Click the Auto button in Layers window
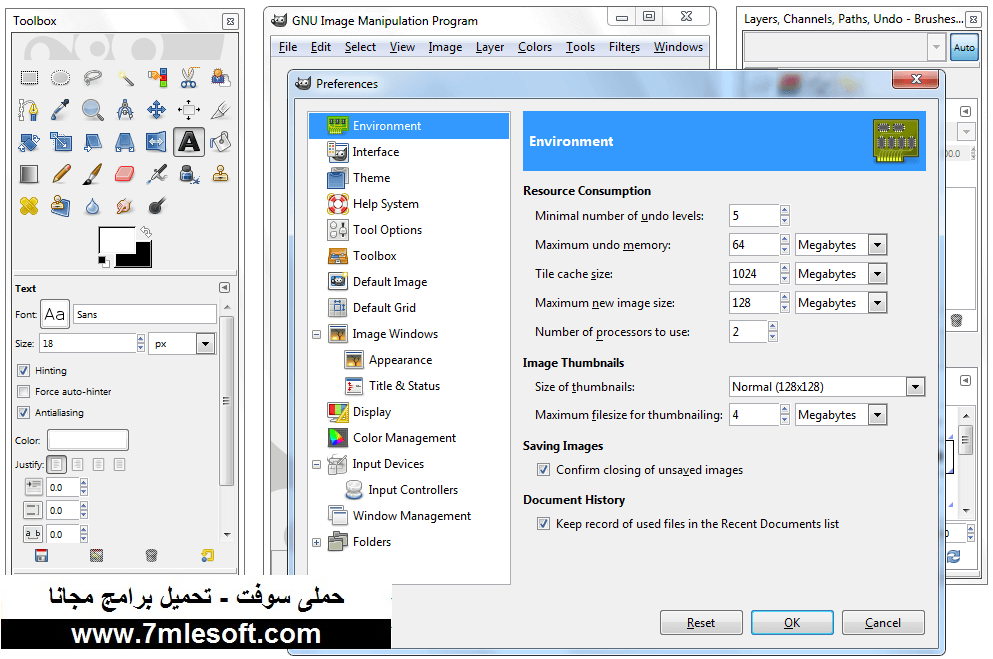The width and height of the screenshot is (993, 659). pos(964,47)
